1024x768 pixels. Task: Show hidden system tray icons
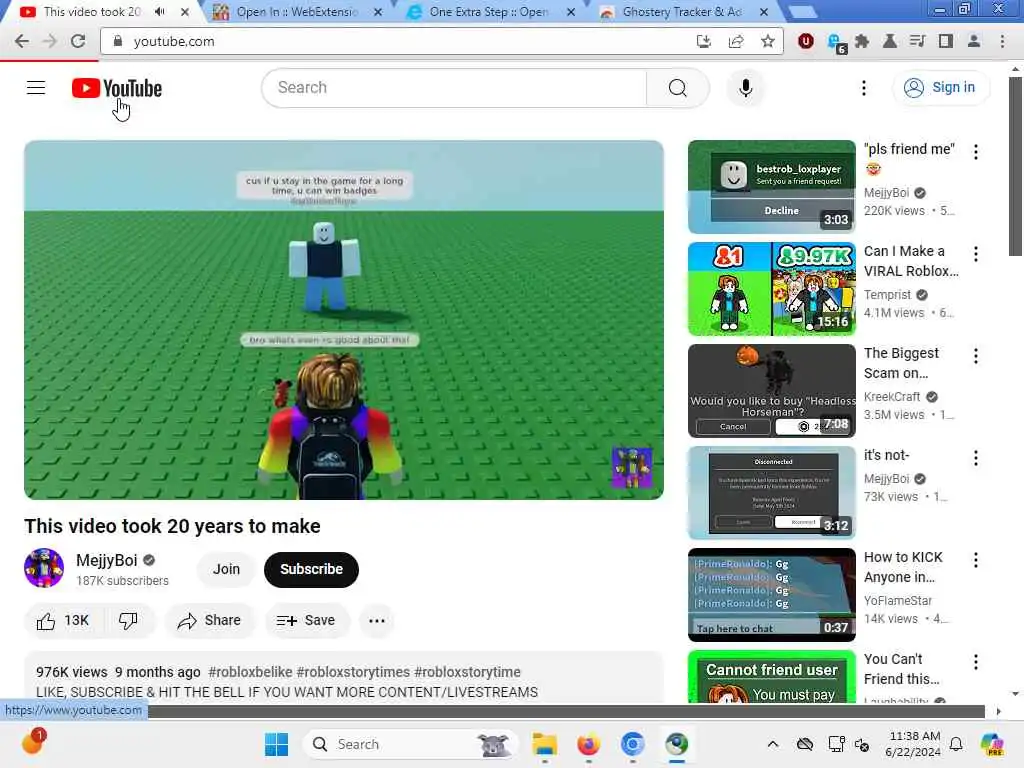pos(773,744)
